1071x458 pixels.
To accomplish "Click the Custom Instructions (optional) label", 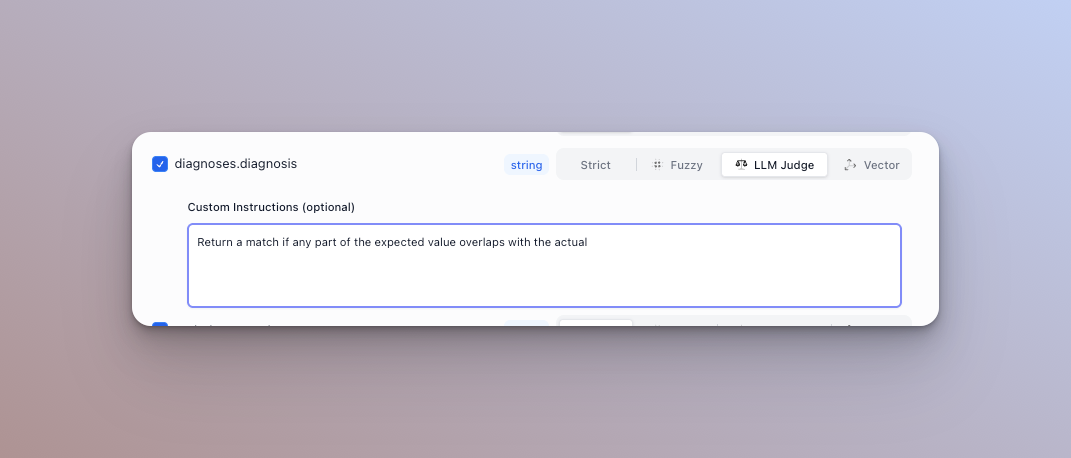I will (271, 207).
